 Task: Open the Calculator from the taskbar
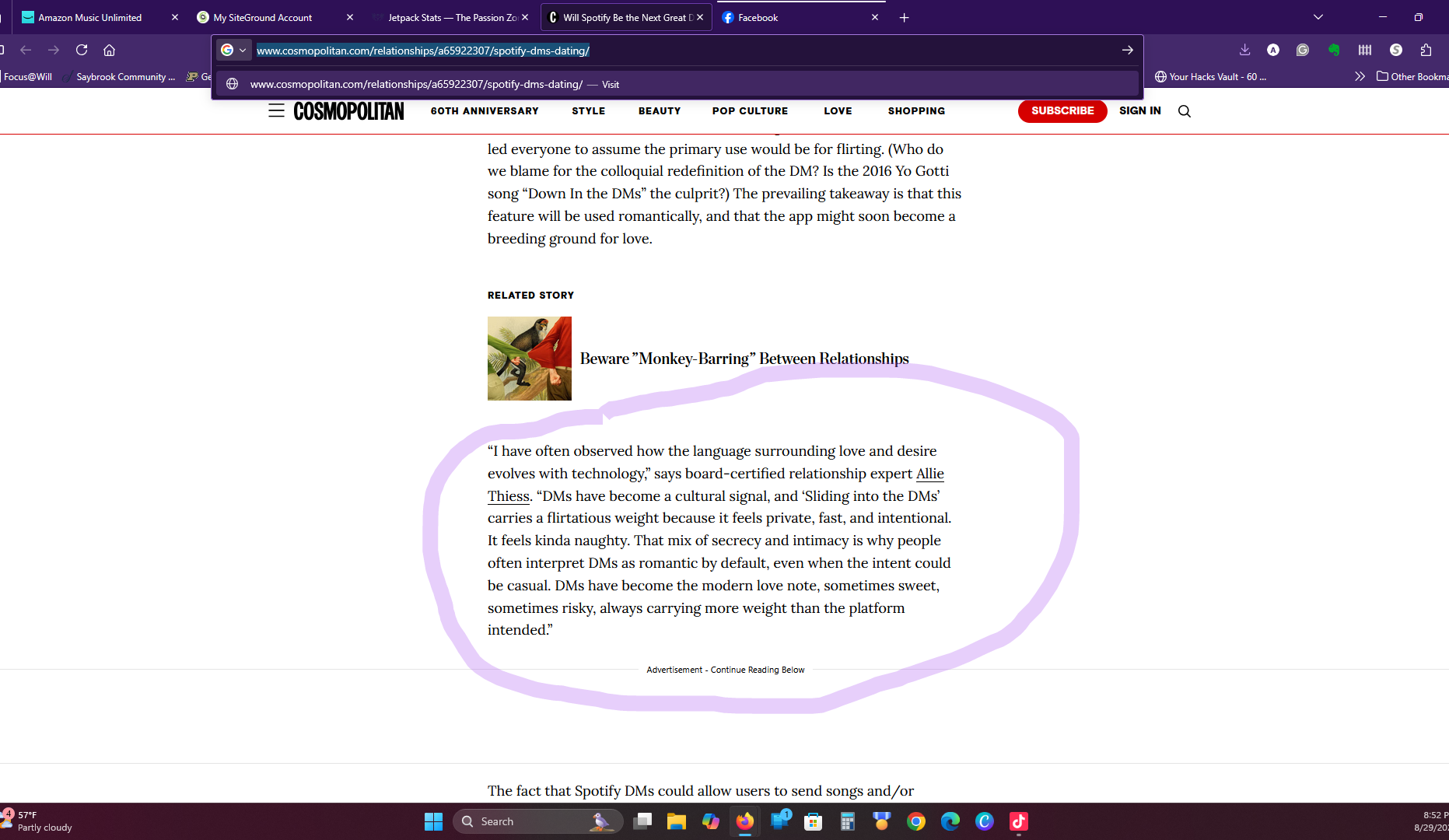(848, 821)
